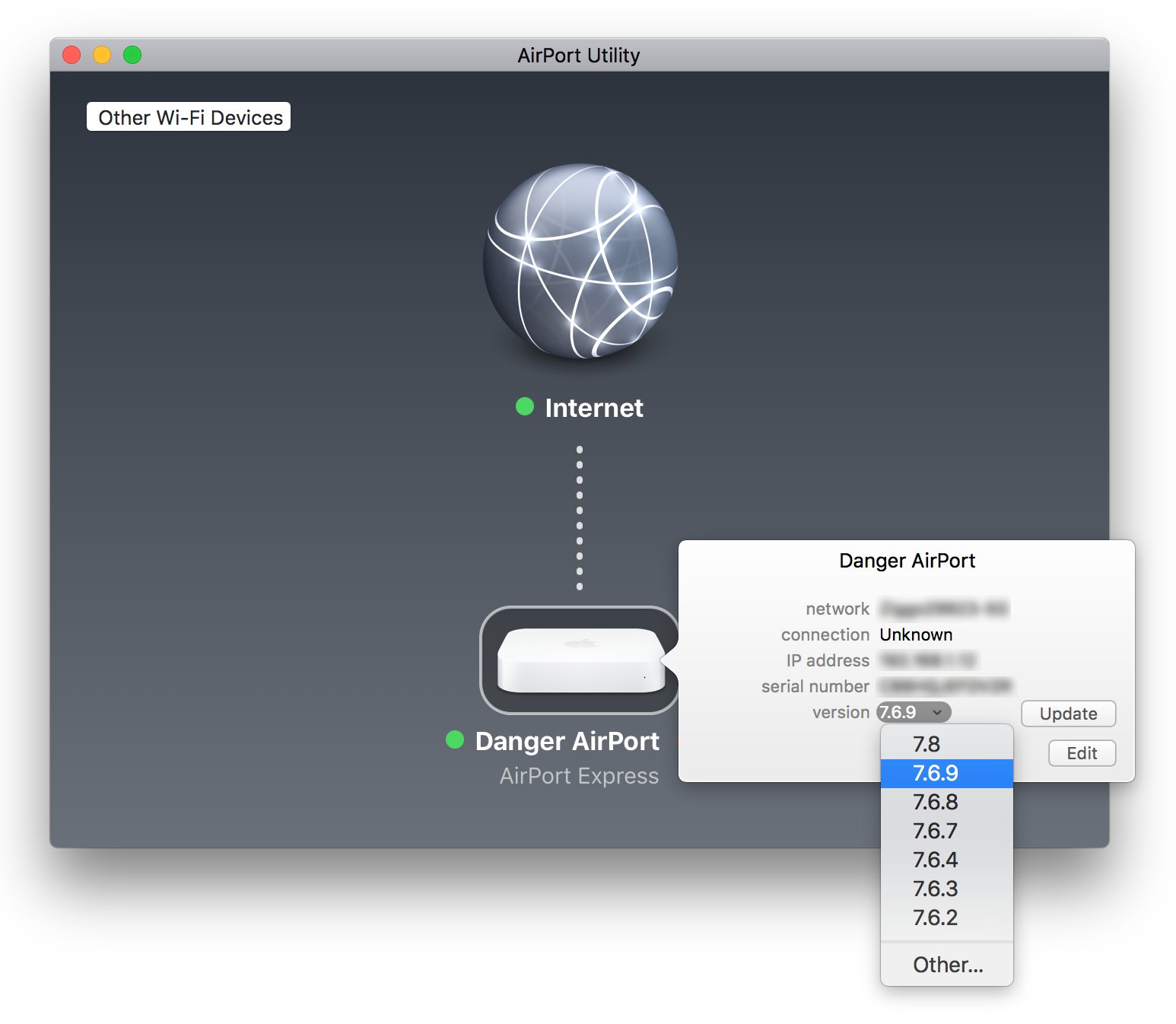Select firmware version 7.6.4
Screen dimensions: 1176x1024
947,860
